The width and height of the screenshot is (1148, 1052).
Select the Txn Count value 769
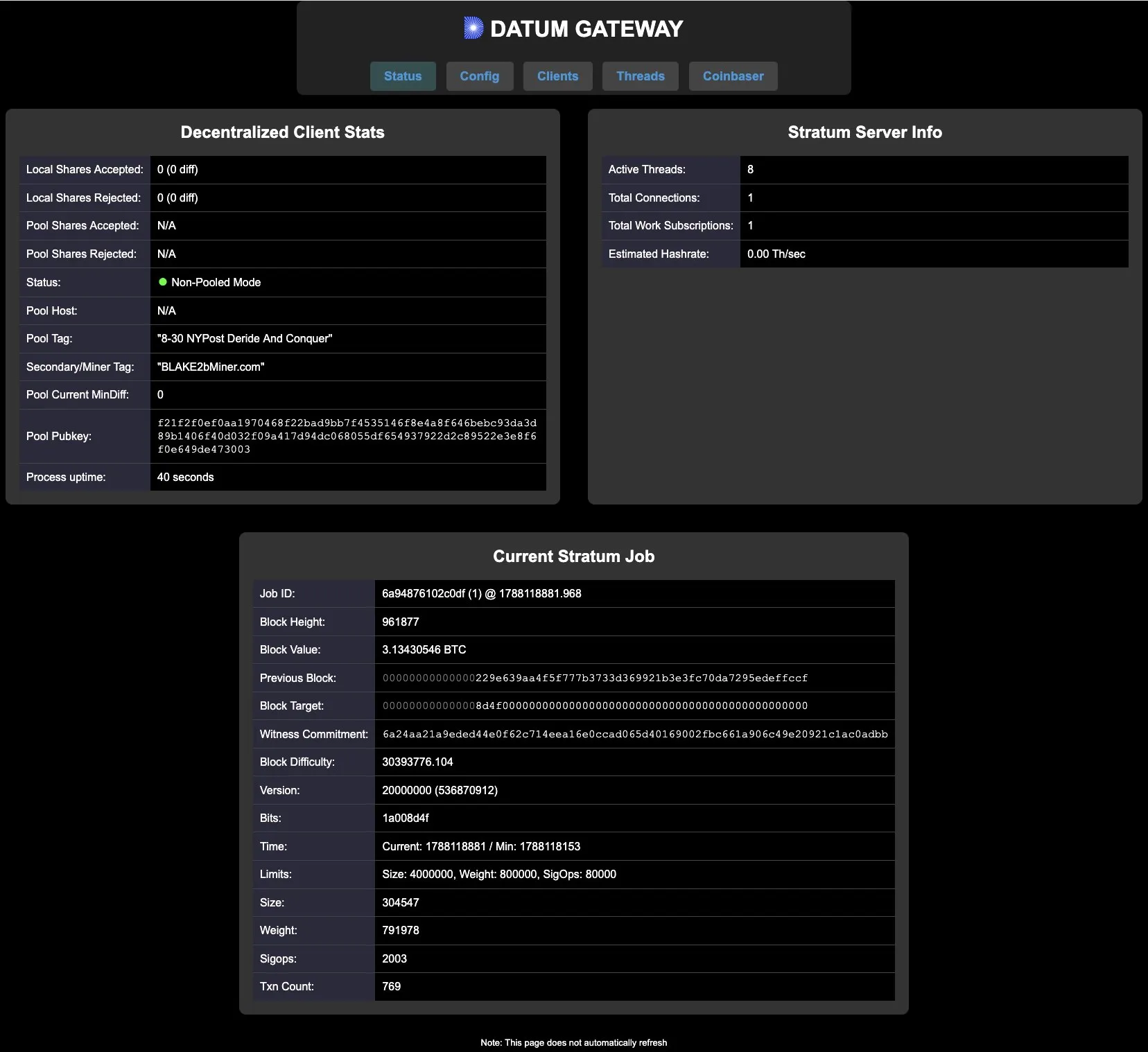[392, 986]
